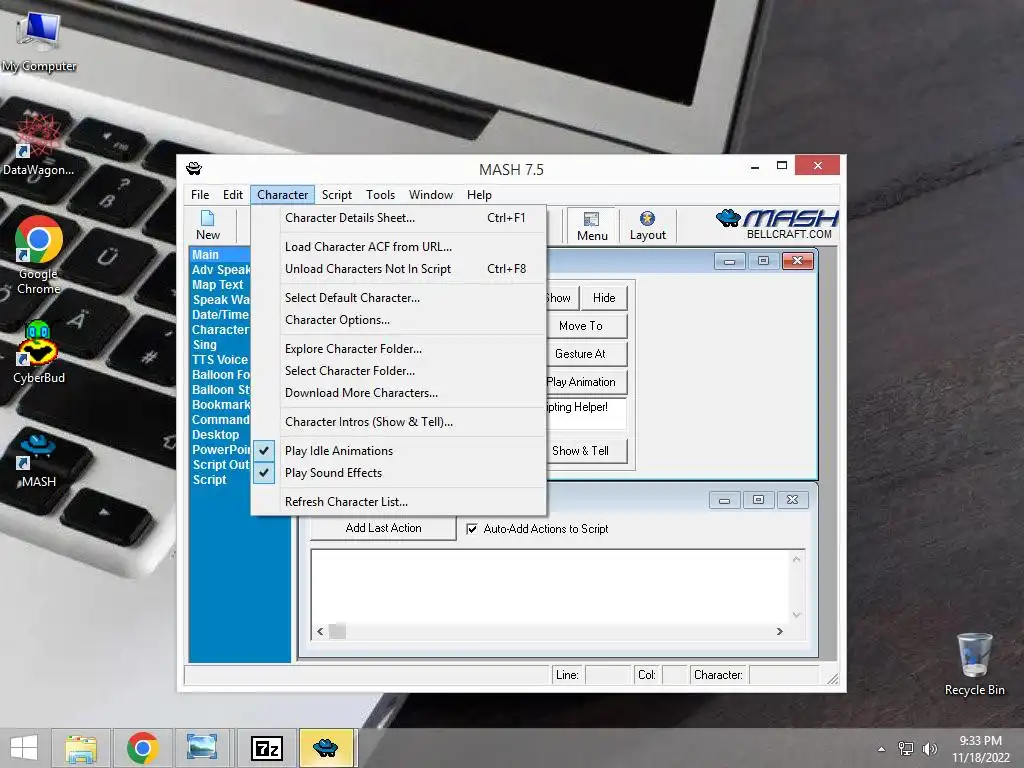Uncheck Auto-Add Actions to Script
Viewport: 1024px width, 768px height.
pyautogui.click(x=472, y=529)
